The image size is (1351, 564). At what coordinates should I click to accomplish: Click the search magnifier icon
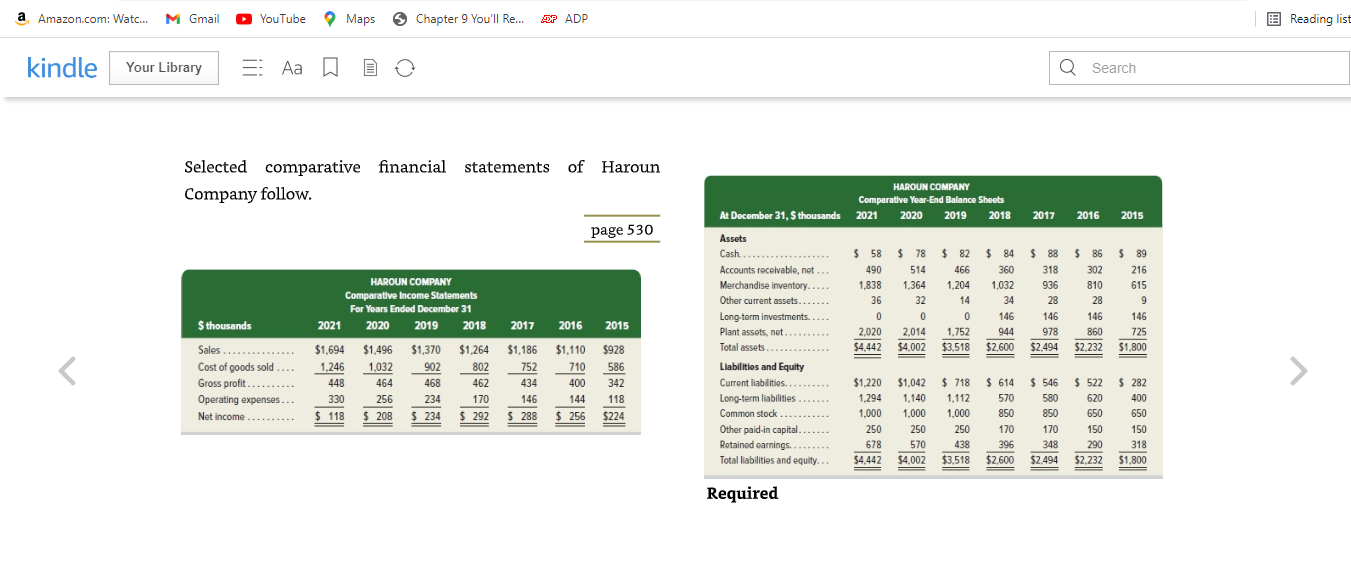1069,68
